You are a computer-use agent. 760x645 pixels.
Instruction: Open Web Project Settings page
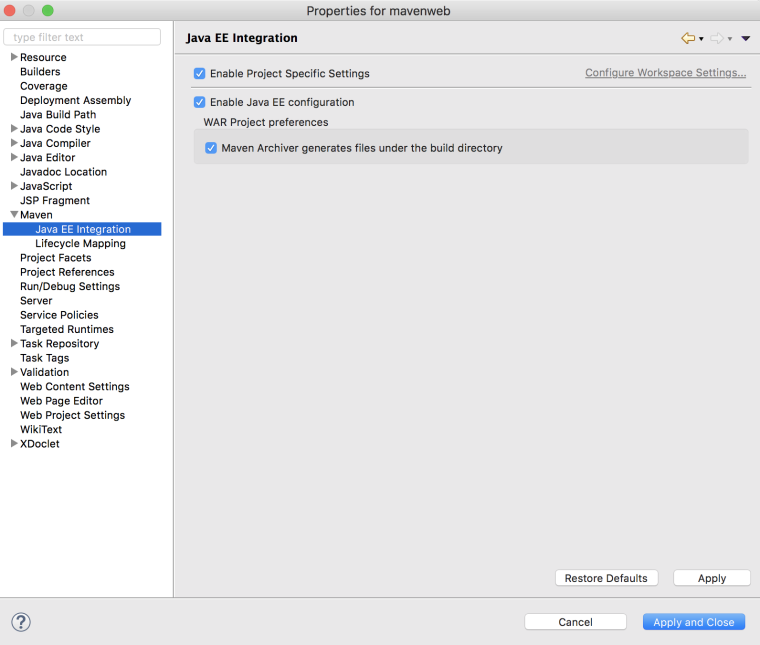coord(72,415)
